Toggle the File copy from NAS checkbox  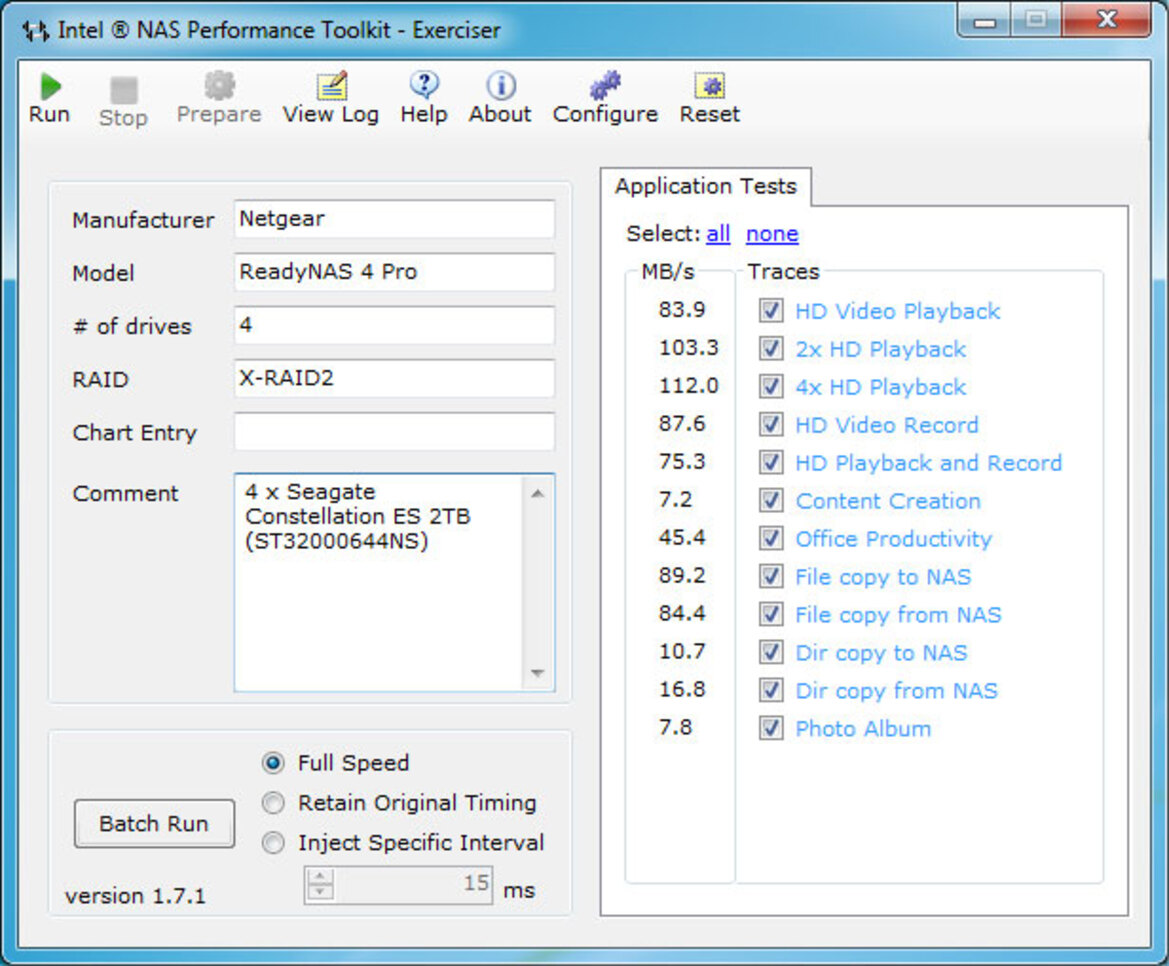click(771, 614)
